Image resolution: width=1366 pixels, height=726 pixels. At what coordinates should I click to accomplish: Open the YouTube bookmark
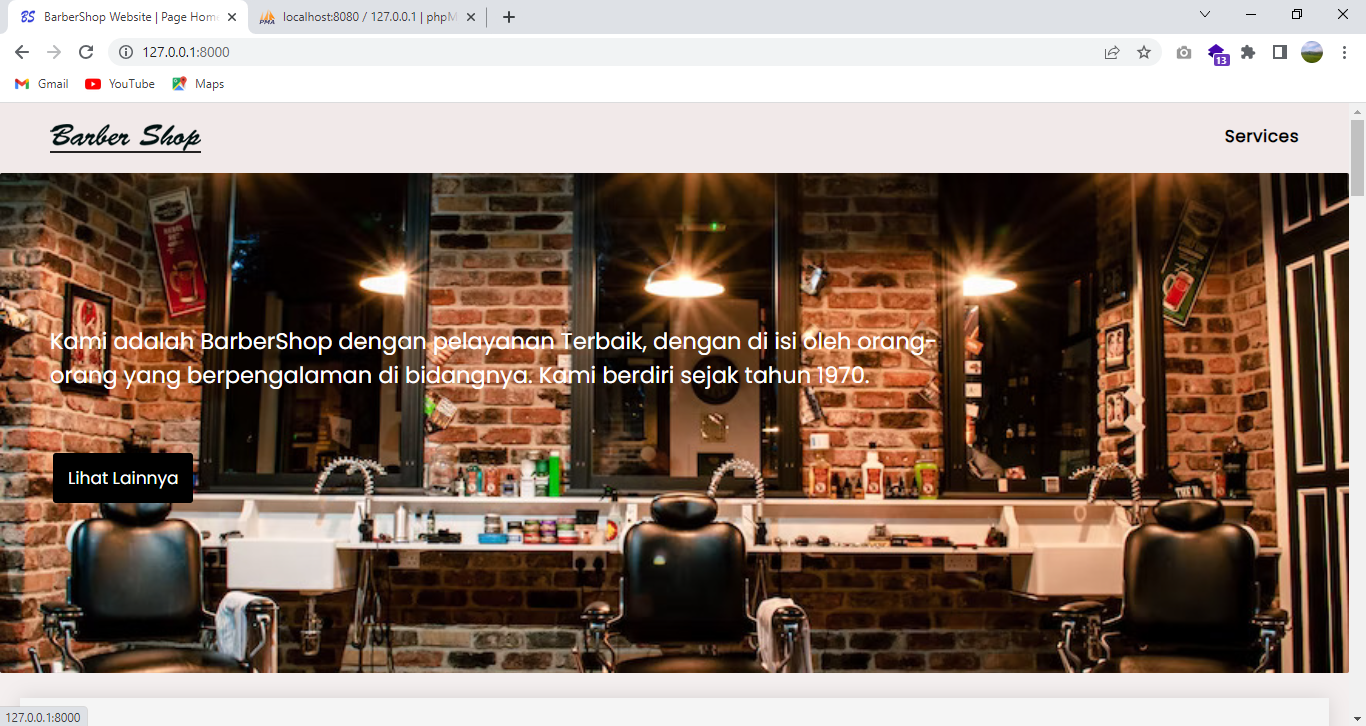pyautogui.click(x=120, y=84)
